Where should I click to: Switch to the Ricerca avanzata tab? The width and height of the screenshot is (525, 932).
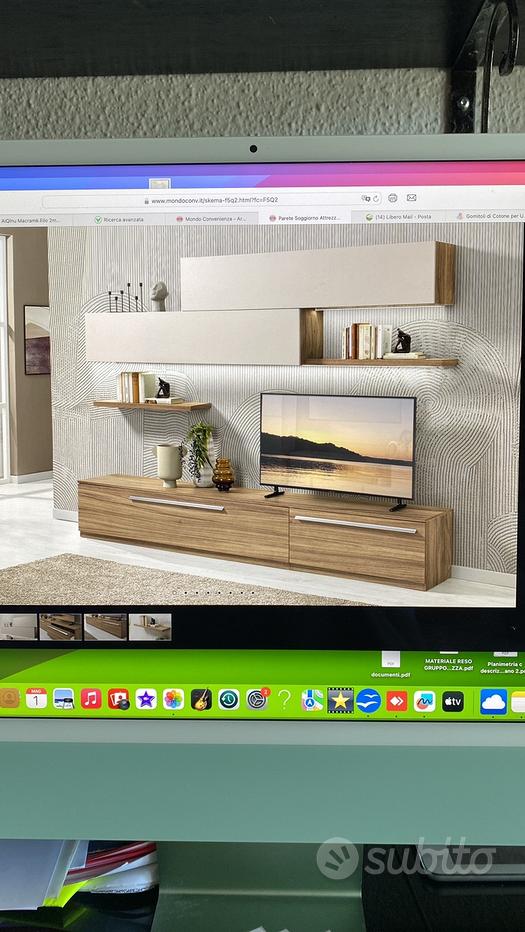pyautogui.click(x=119, y=219)
